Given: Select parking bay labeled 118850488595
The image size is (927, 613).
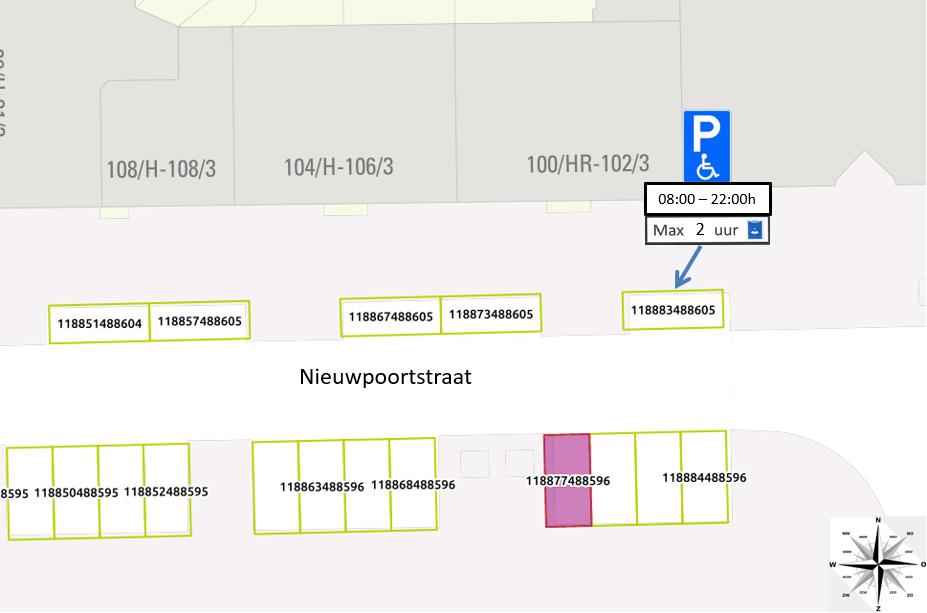Looking at the screenshot, I should [x=76, y=492].
